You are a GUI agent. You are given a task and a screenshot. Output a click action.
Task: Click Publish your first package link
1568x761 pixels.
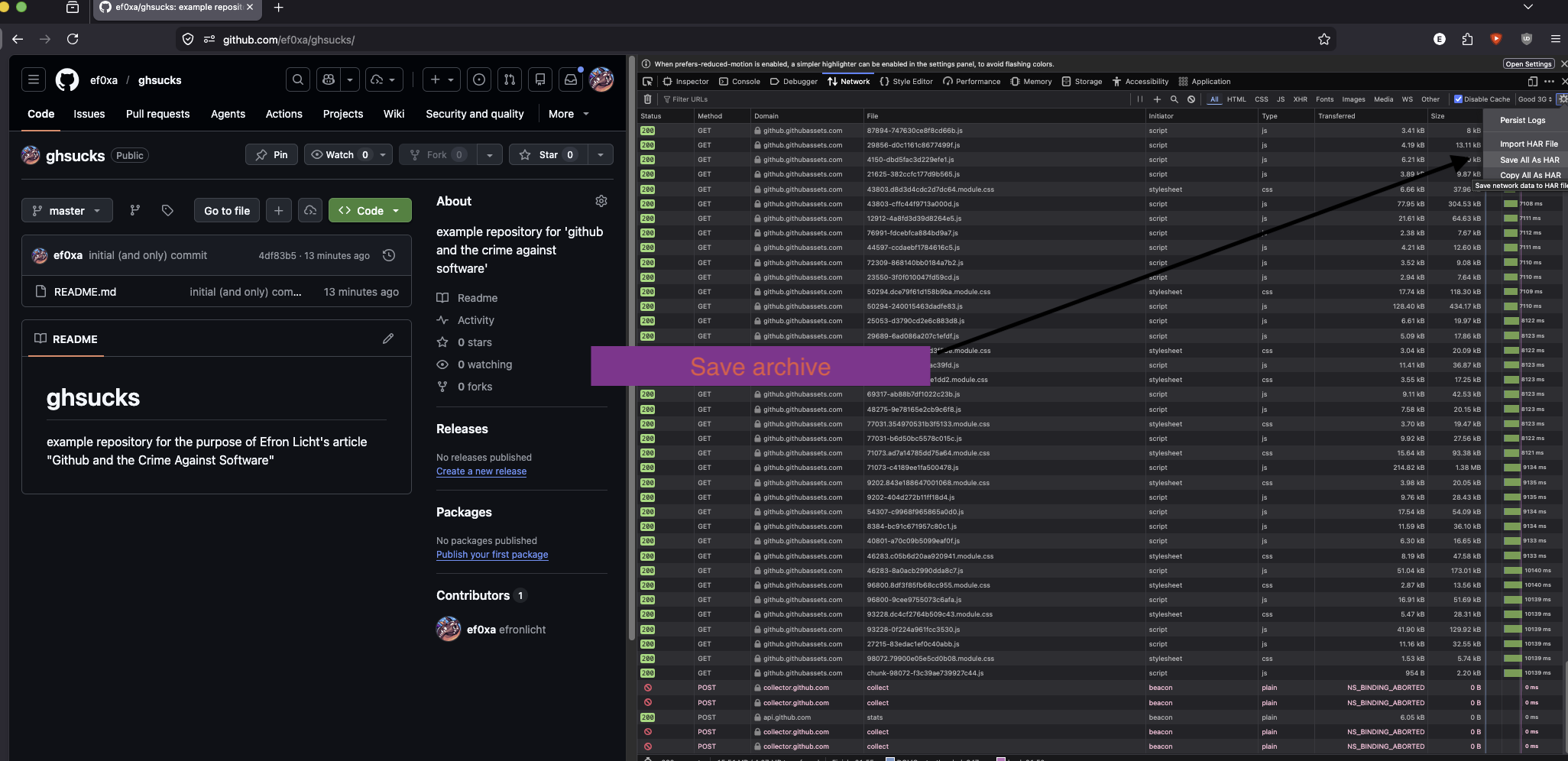492,555
